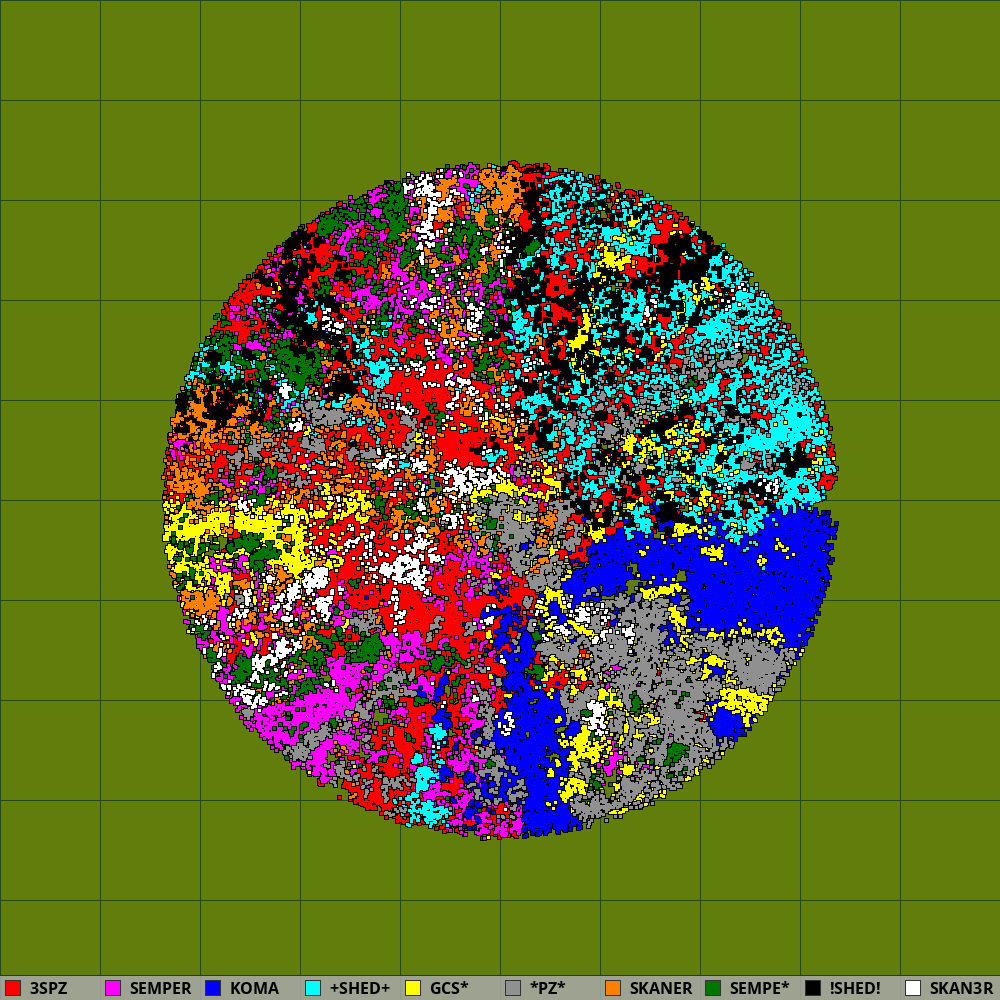Select the GCS* legend label
This screenshot has width=1000, height=1000.
449,988
